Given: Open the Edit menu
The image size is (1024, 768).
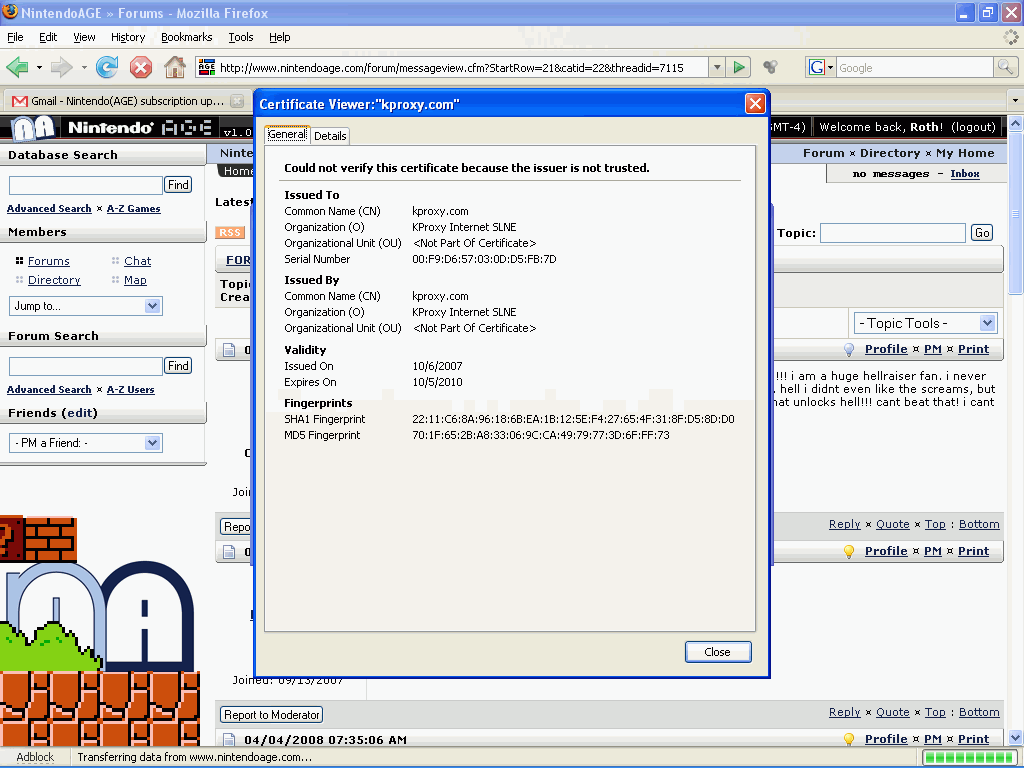Looking at the screenshot, I should tap(48, 37).
